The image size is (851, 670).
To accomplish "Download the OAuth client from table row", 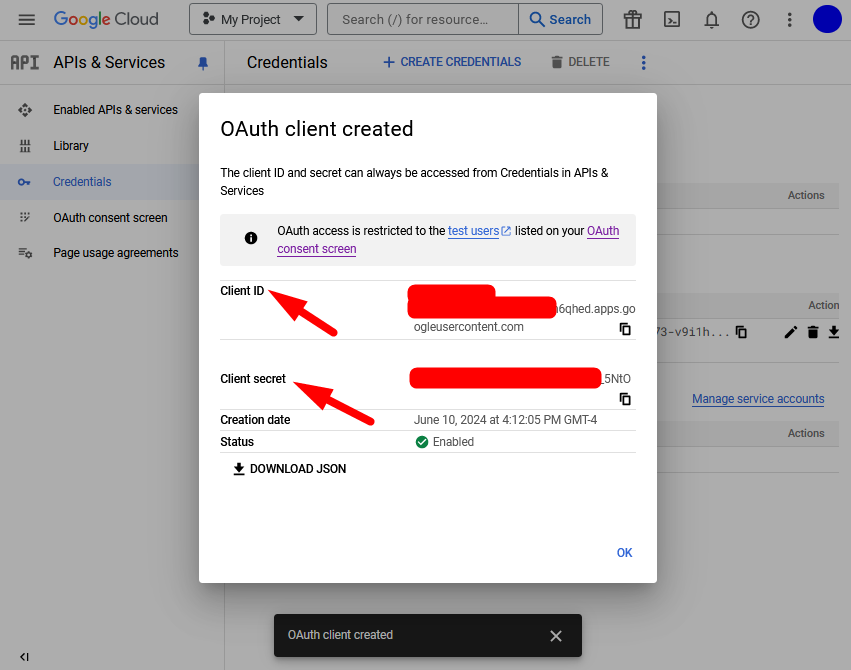I will pos(834,332).
